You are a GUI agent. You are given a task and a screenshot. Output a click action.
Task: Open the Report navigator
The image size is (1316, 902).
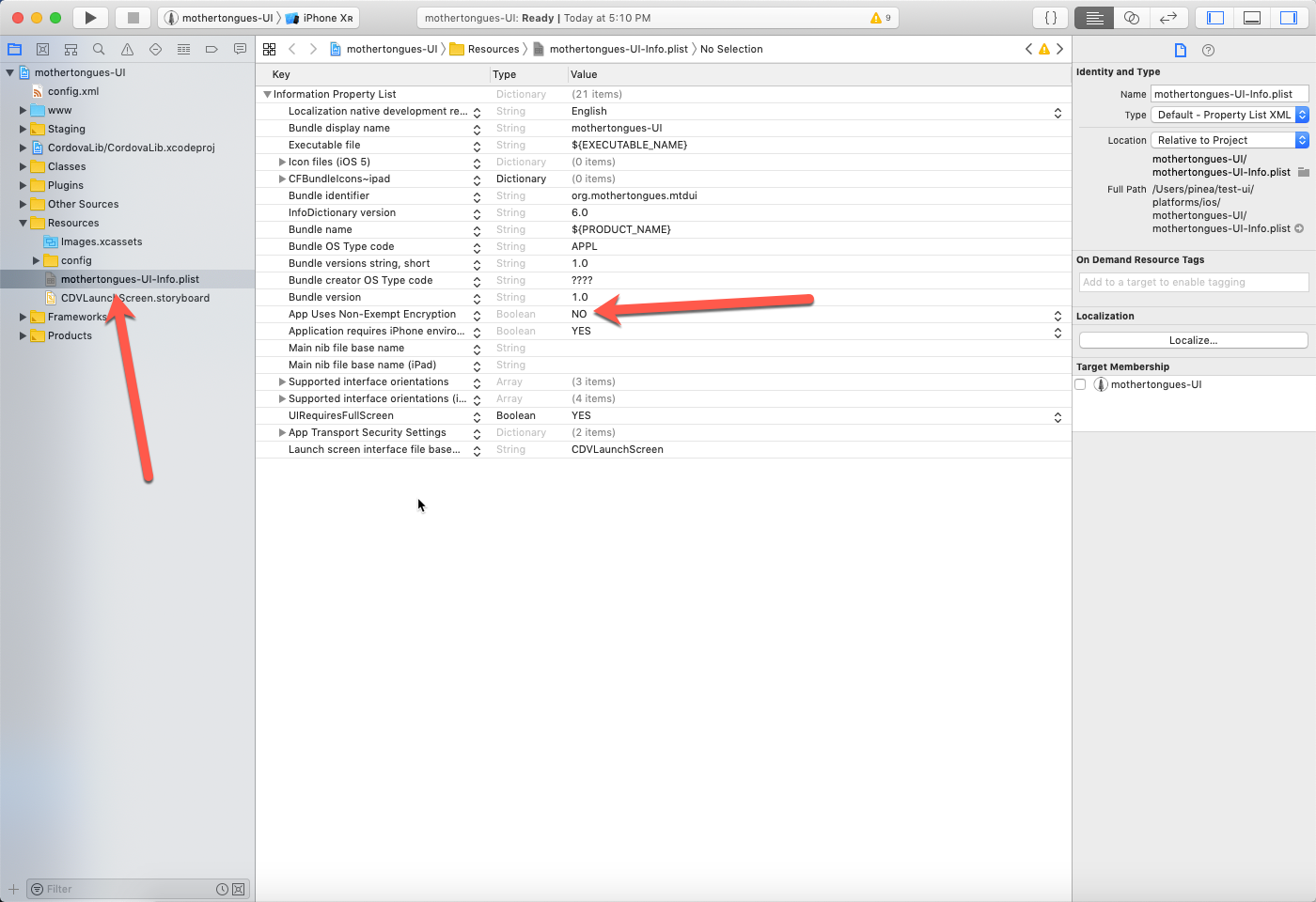pyautogui.click(x=240, y=49)
